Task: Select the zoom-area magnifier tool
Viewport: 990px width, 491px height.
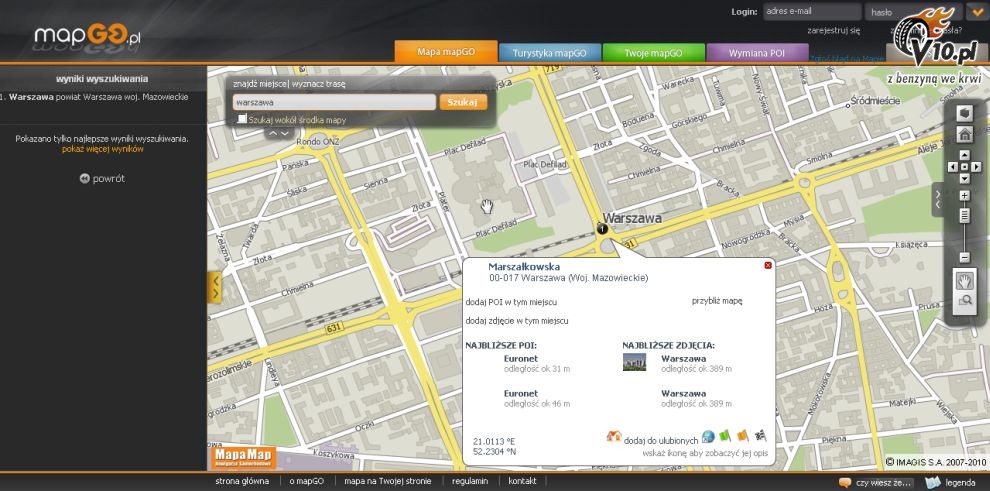Action: point(964,301)
